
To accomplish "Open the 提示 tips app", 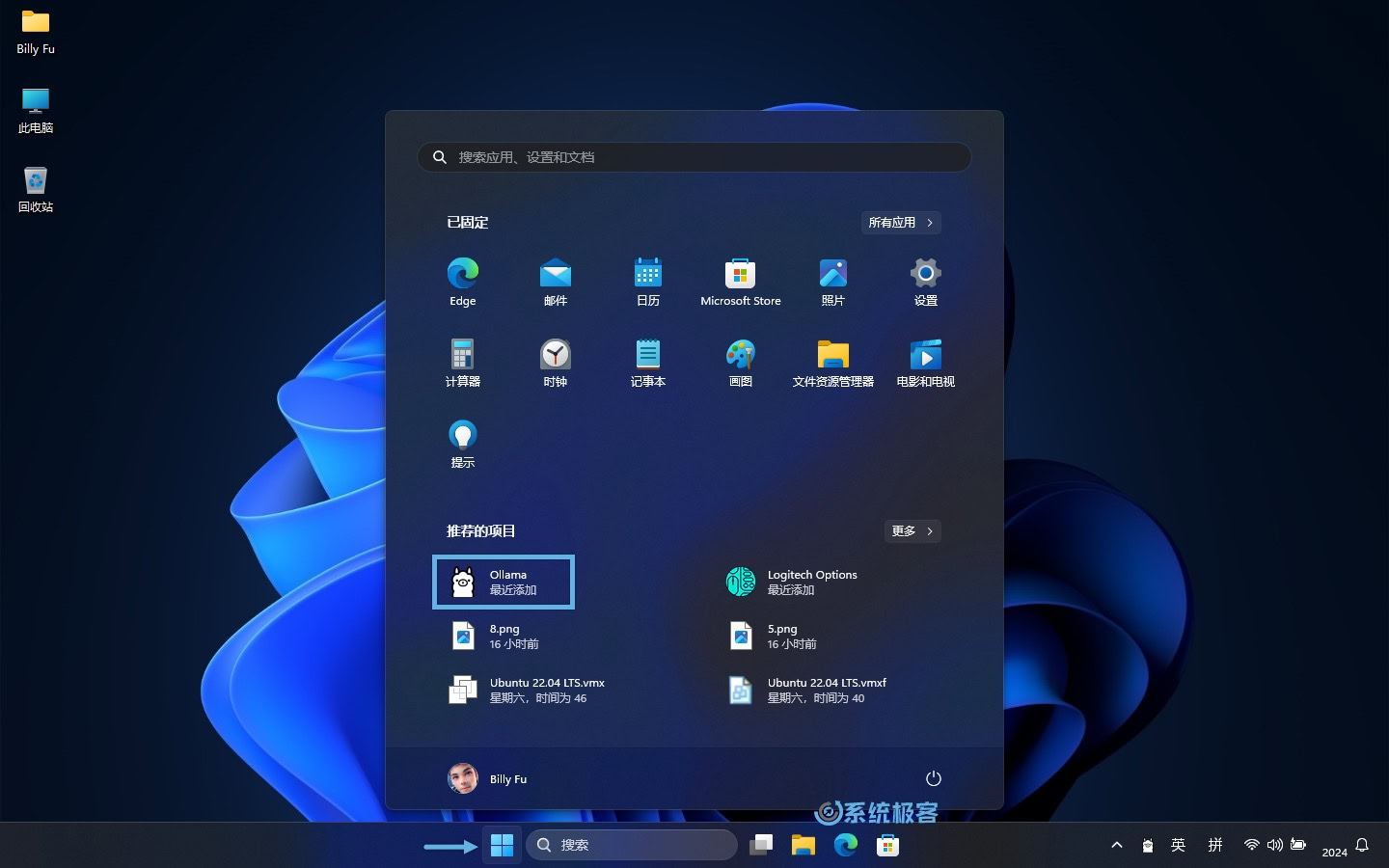I will tap(463, 444).
